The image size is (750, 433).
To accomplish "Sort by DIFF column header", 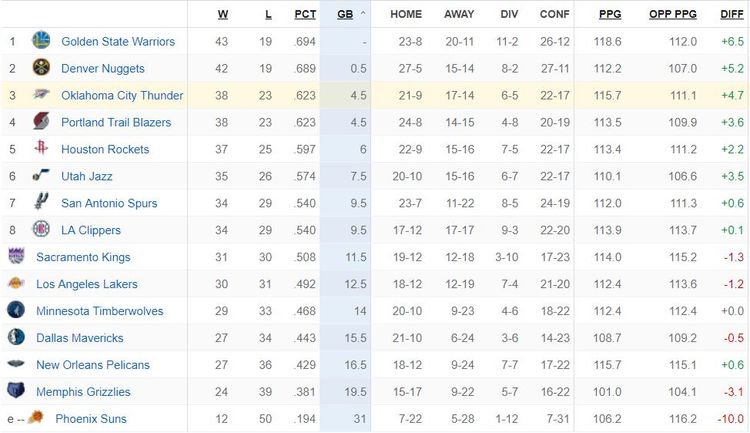I will 731,14.
